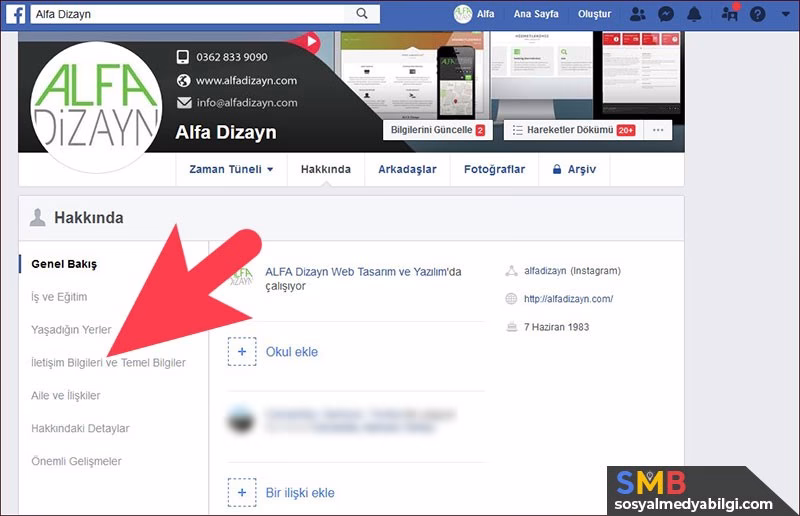Click the search magnifier icon
This screenshot has width=800, height=516.
click(x=362, y=14)
